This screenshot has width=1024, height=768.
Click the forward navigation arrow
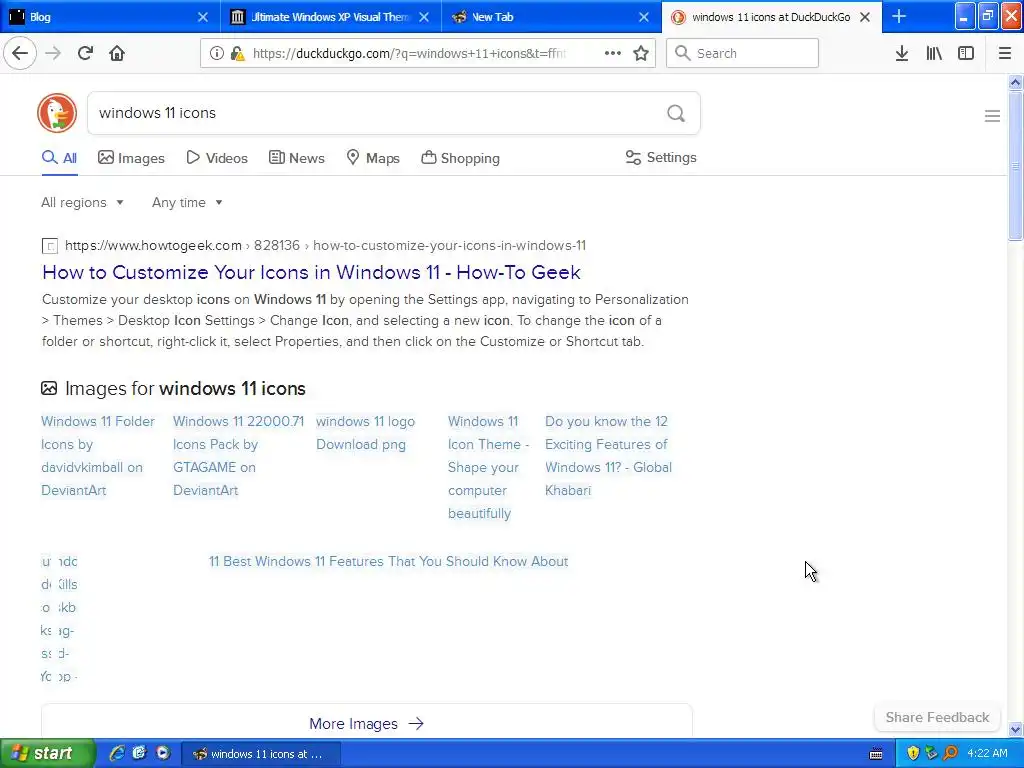pos(53,53)
